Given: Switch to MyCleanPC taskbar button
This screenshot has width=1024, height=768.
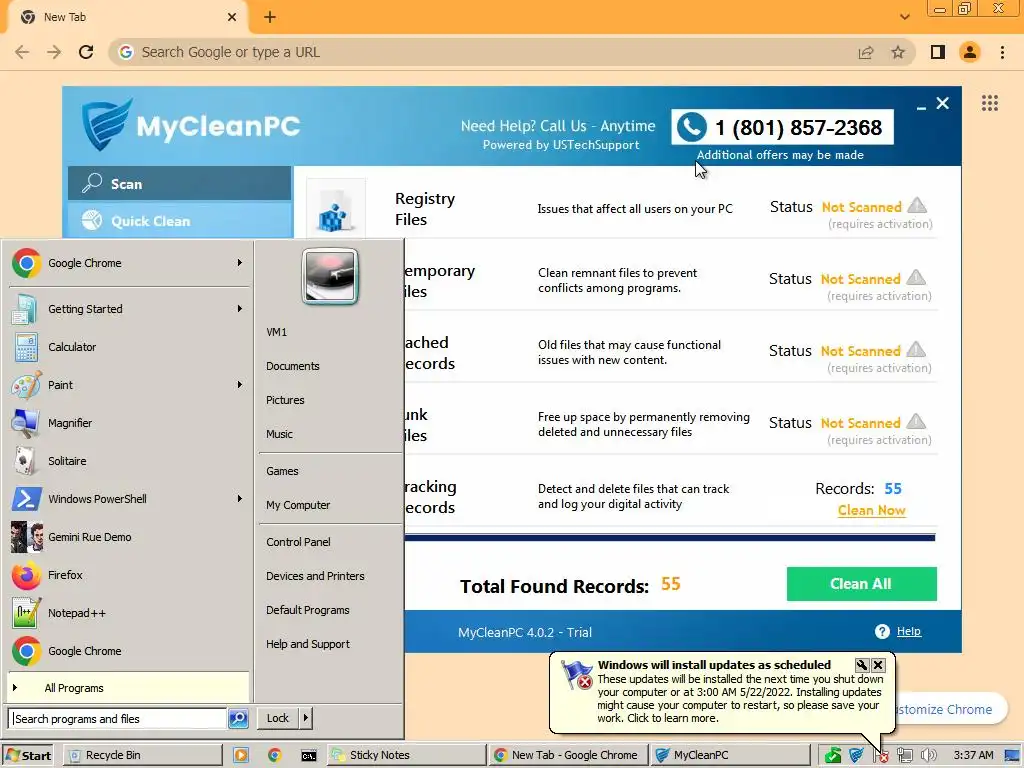Looking at the screenshot, I should pos(729,755).
